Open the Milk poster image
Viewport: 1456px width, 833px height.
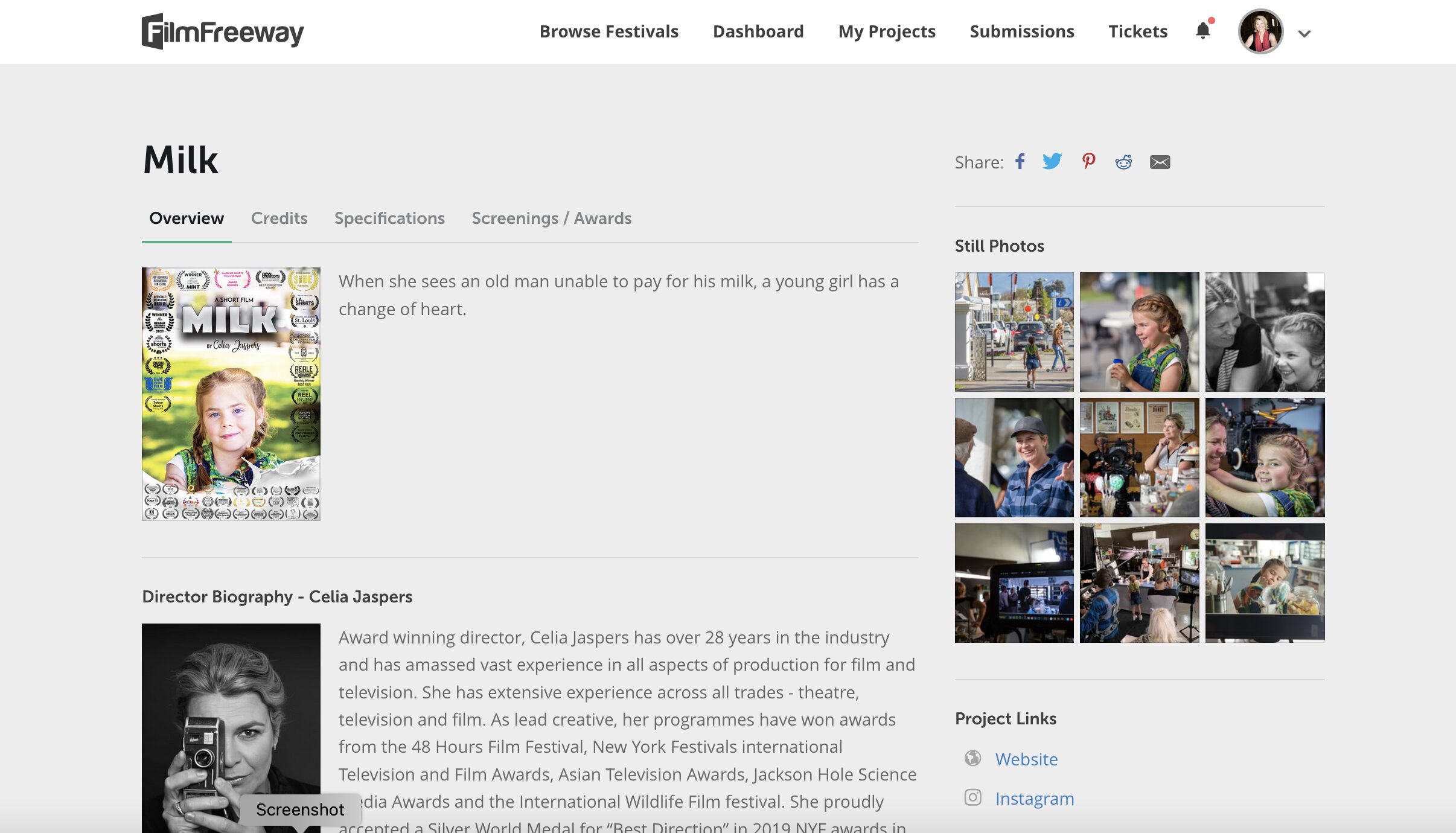(231, 394)
